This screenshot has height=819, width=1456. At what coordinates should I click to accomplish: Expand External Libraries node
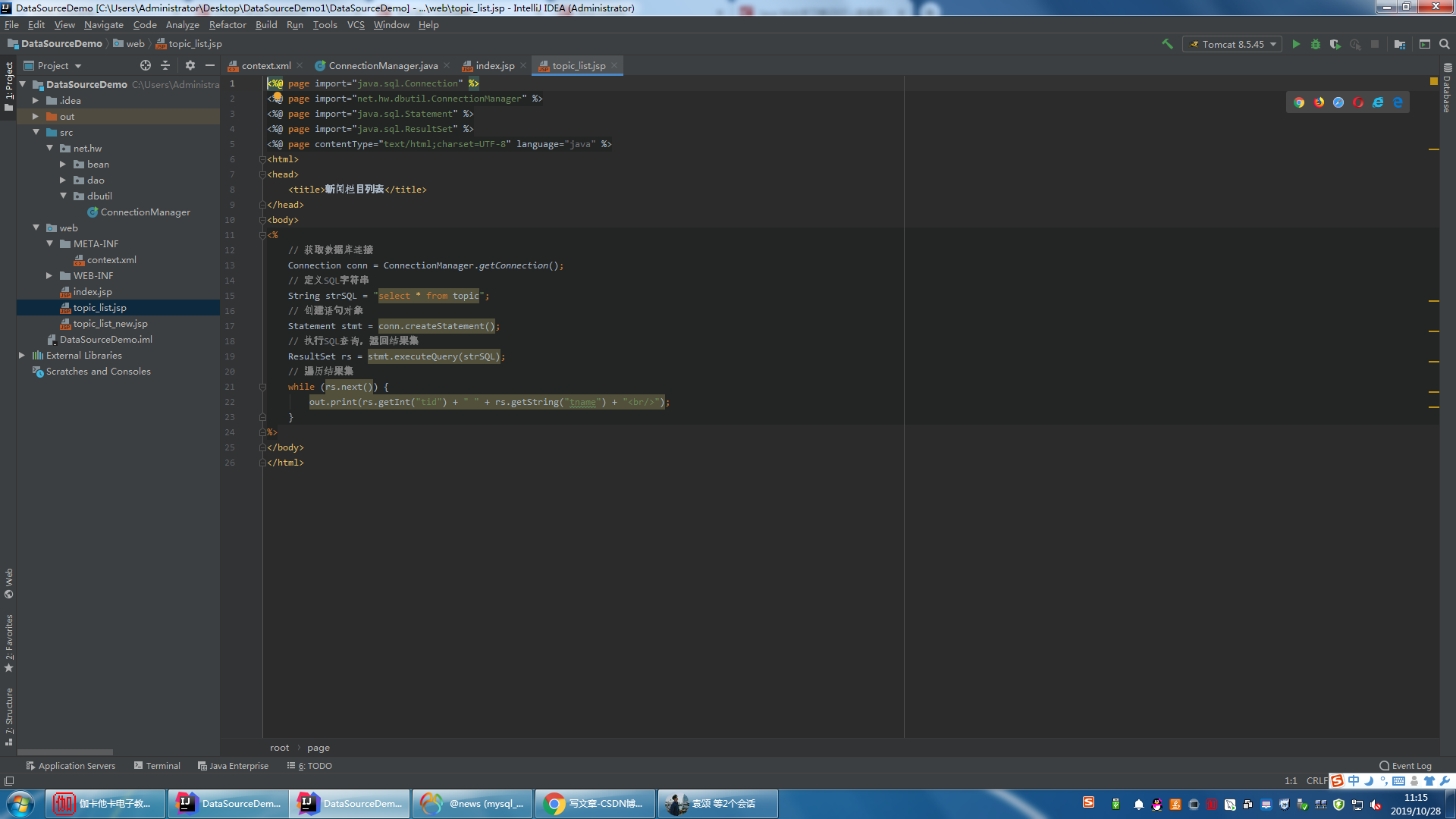click(22, 356)
